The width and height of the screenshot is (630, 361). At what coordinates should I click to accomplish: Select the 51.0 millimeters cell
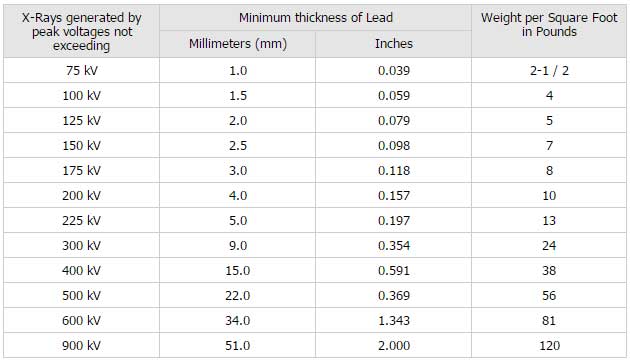238,345
